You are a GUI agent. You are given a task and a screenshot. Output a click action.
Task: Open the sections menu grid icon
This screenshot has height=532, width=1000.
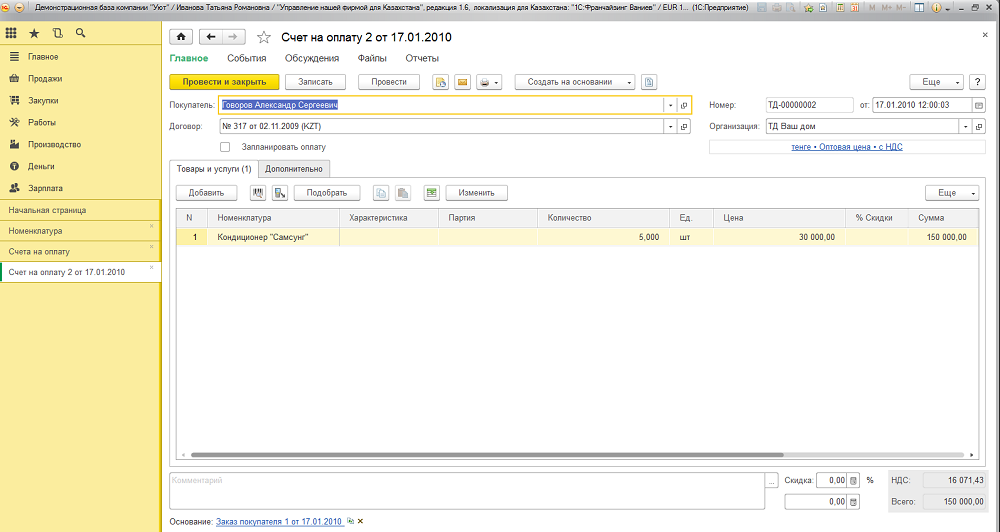tap(12, 33)
